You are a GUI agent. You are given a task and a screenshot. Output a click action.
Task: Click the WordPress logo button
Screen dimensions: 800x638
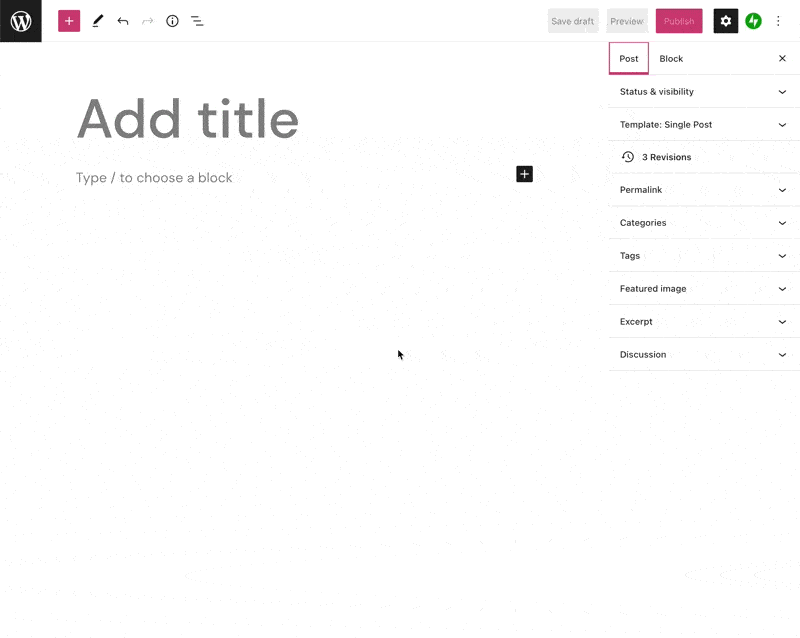click(x=20, y=21)
